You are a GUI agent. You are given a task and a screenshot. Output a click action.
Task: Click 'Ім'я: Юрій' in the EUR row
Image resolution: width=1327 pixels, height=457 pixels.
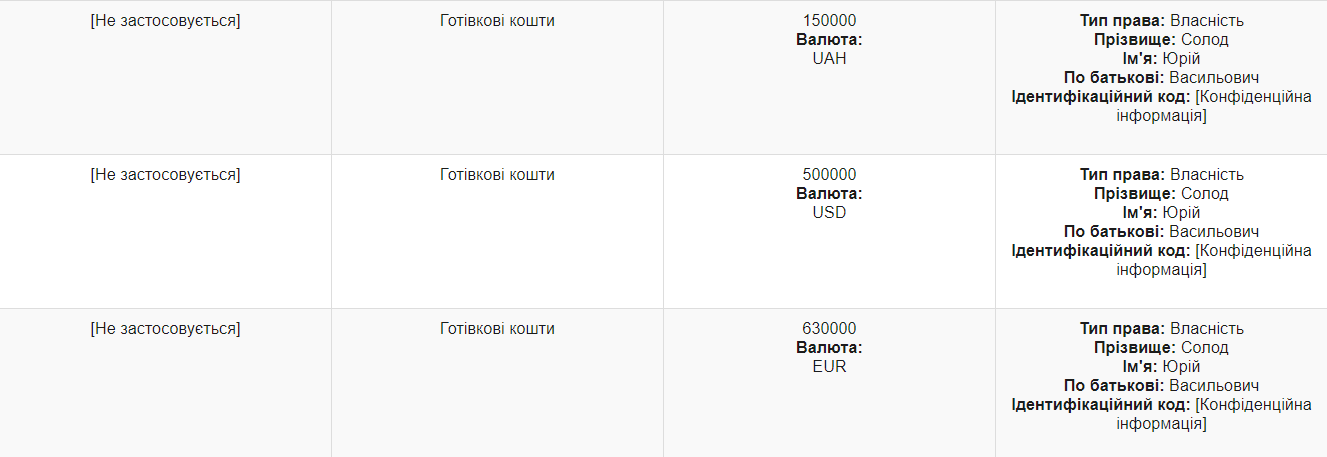pyautogui.click(x=1162, y=366)
